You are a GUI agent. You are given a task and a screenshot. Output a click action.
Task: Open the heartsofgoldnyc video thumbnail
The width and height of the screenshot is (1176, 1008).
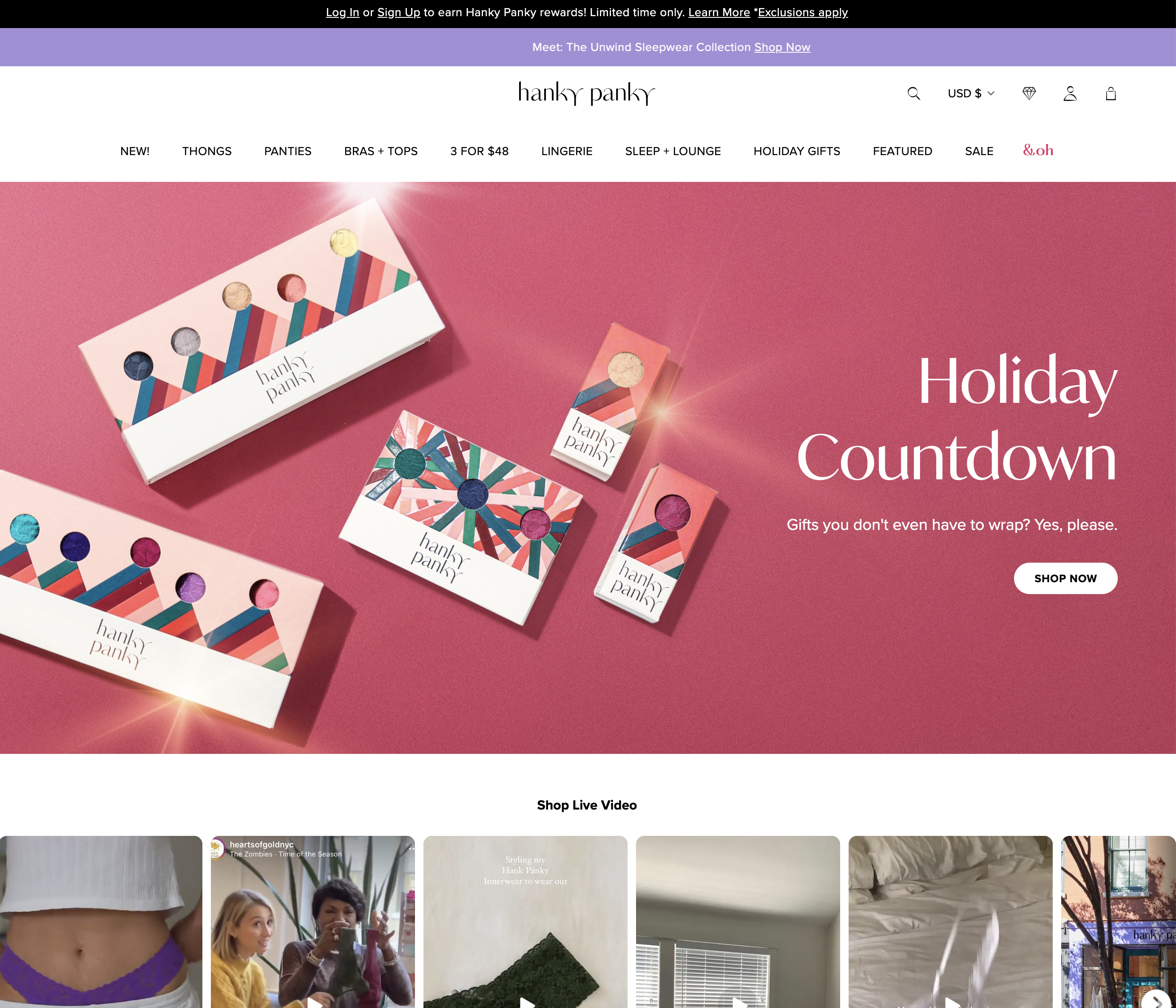click(313, 922)
